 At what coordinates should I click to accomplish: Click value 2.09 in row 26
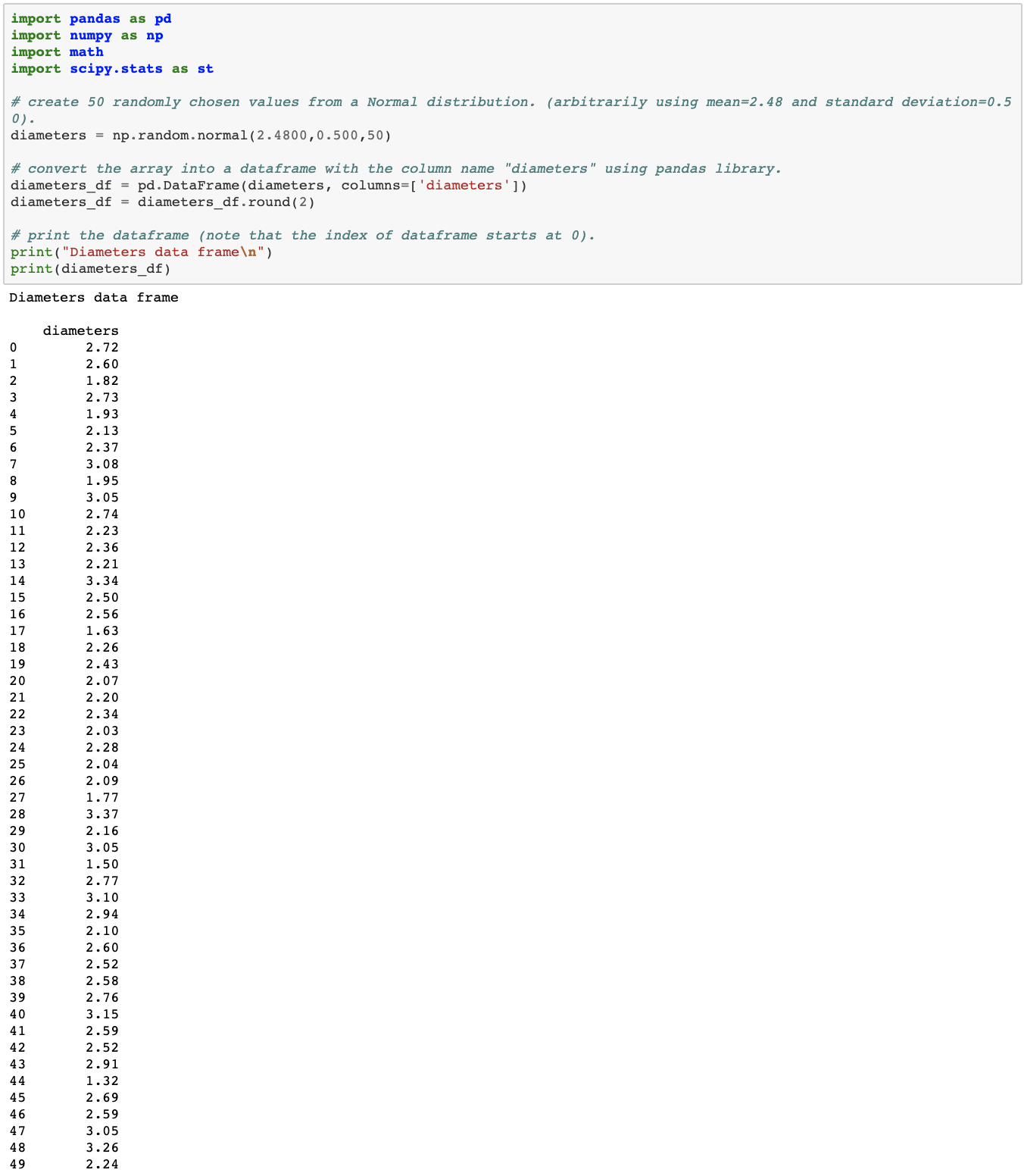tap(102, 781)
